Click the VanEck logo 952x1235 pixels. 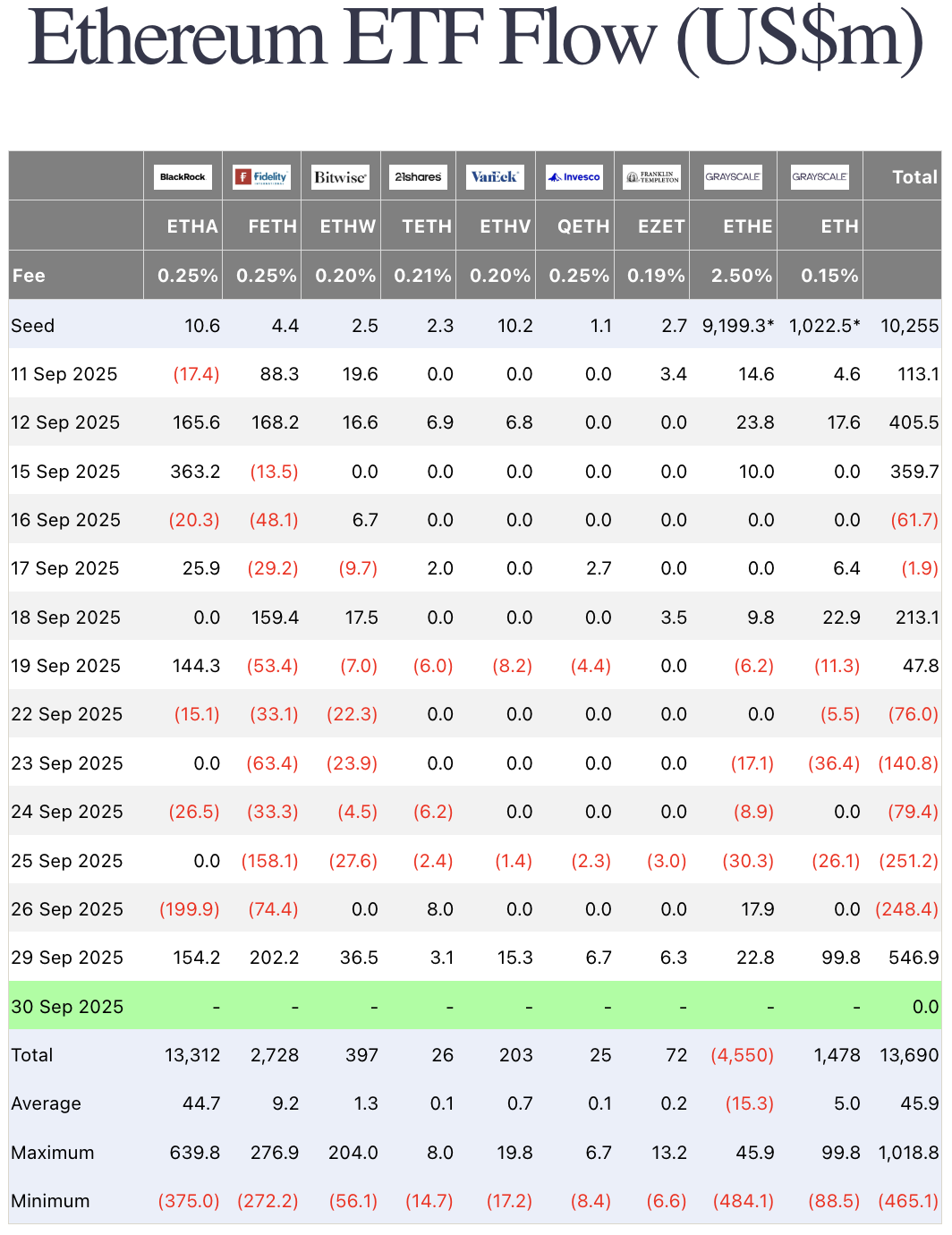pyautogui.click(x=495, y=176)
